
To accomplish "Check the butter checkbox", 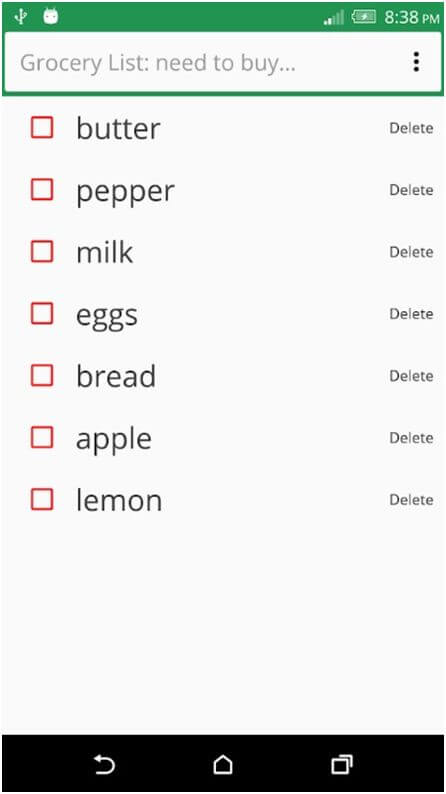I will [x=42, y=127].
